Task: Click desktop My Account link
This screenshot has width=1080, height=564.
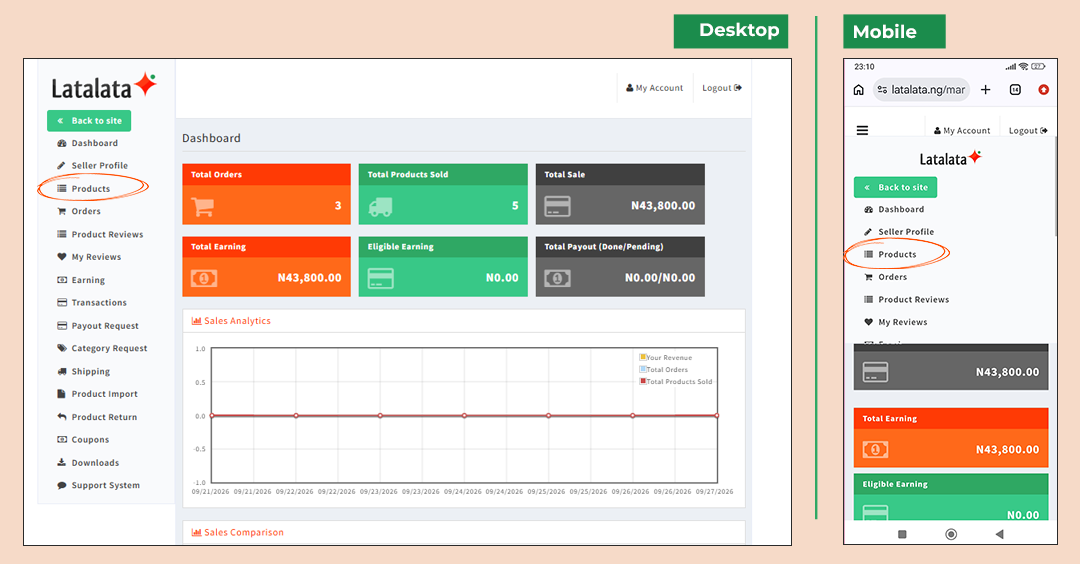Action: tap(654, 88)
